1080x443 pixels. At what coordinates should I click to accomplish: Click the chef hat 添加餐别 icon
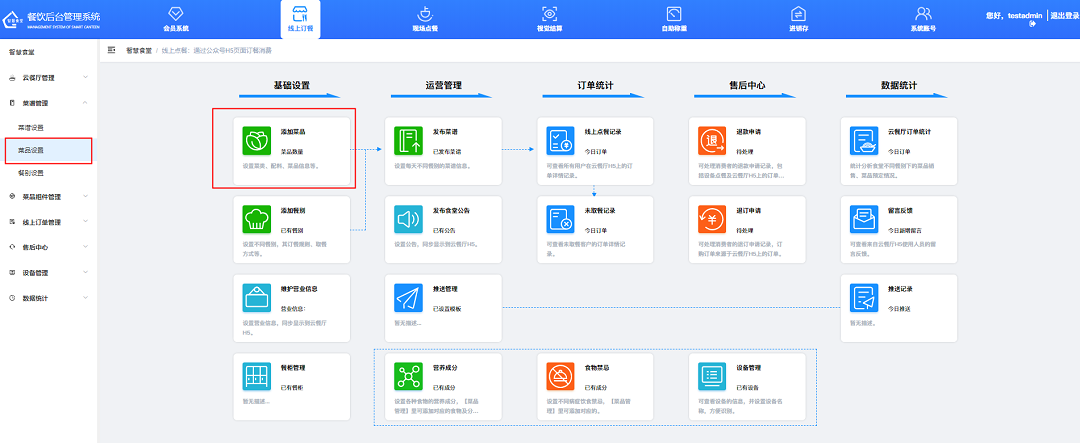coord(258,217)
